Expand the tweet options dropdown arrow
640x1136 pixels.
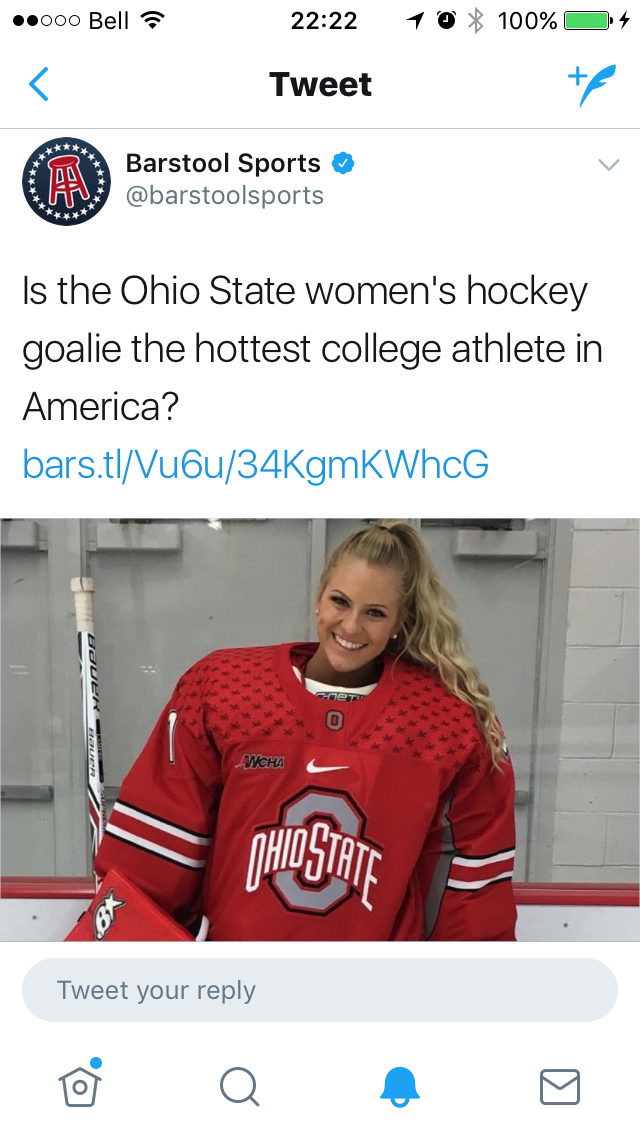(x=608, y=165)
